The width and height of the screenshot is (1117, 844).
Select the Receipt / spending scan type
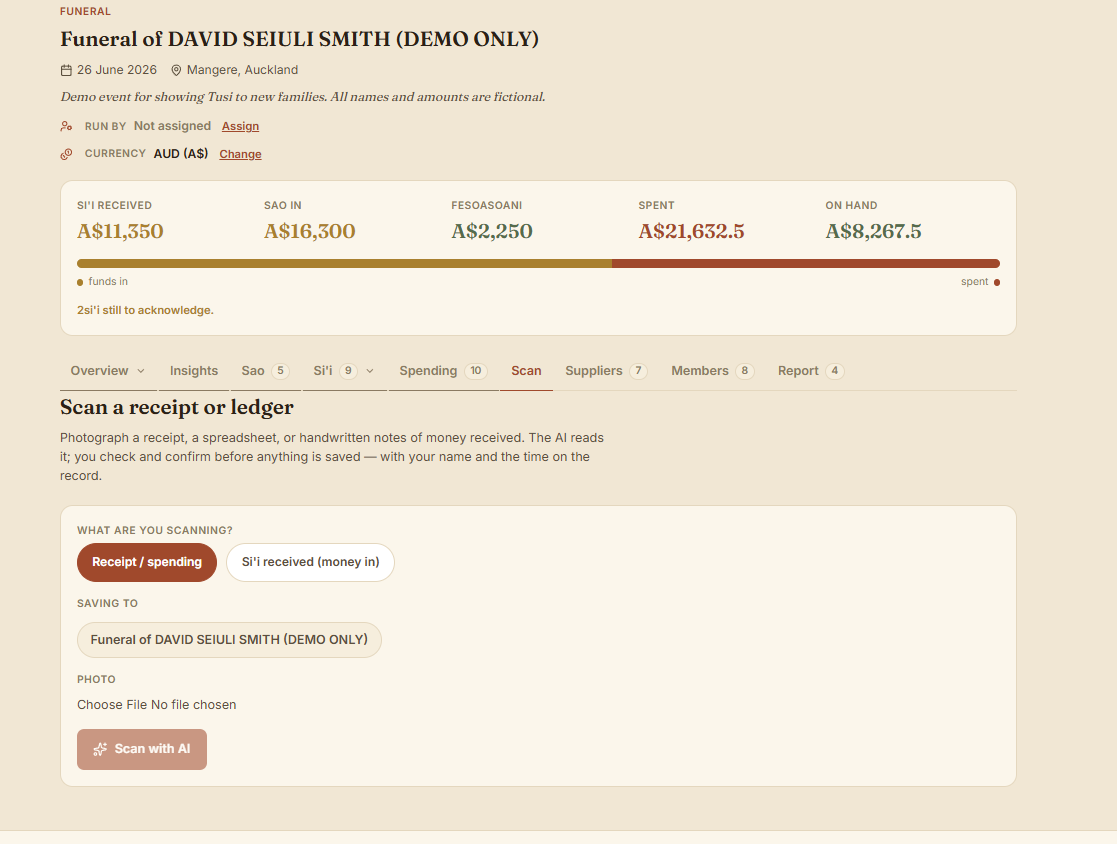[x=147, y=562]
